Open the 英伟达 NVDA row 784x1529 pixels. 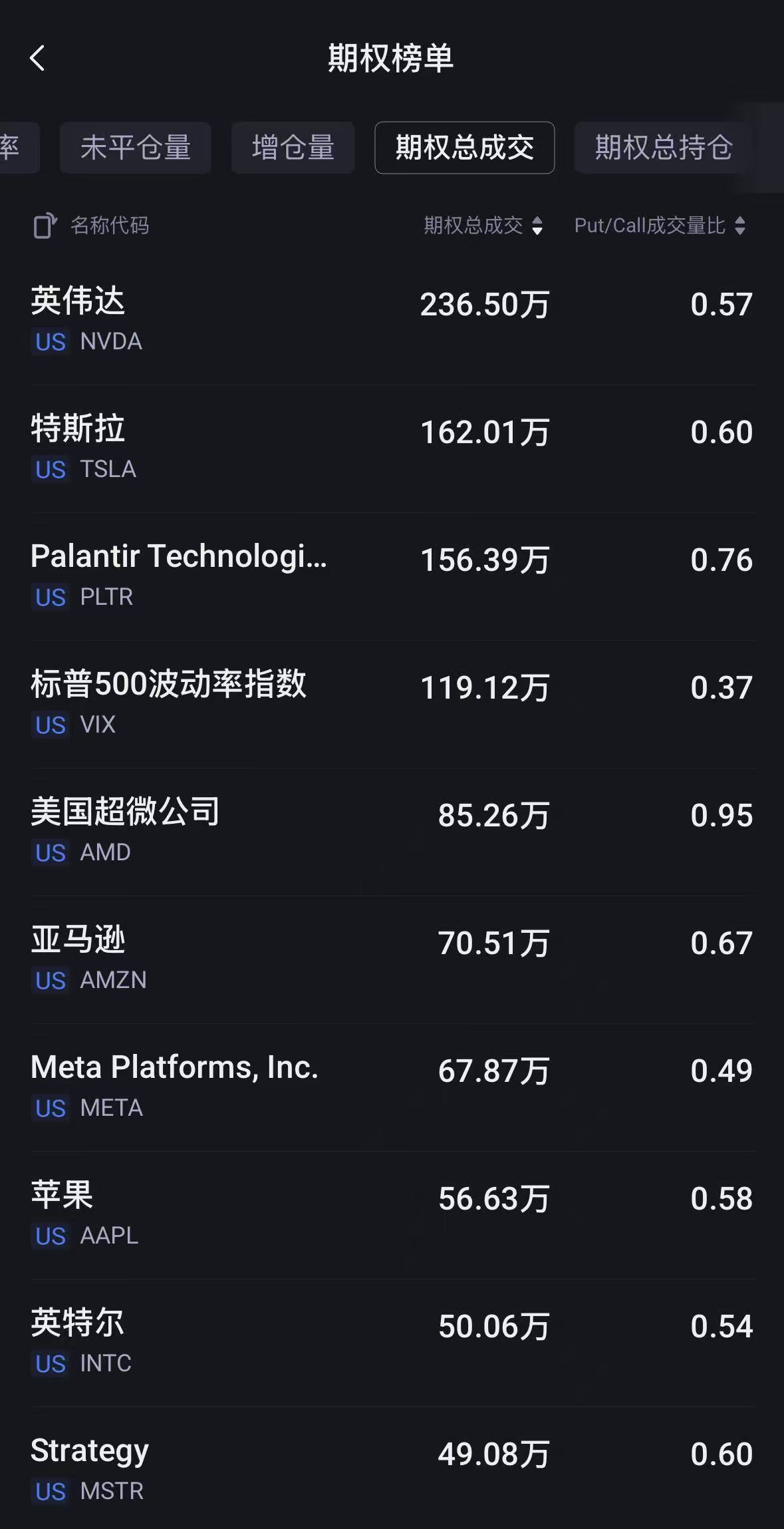(x=392, y=319)
